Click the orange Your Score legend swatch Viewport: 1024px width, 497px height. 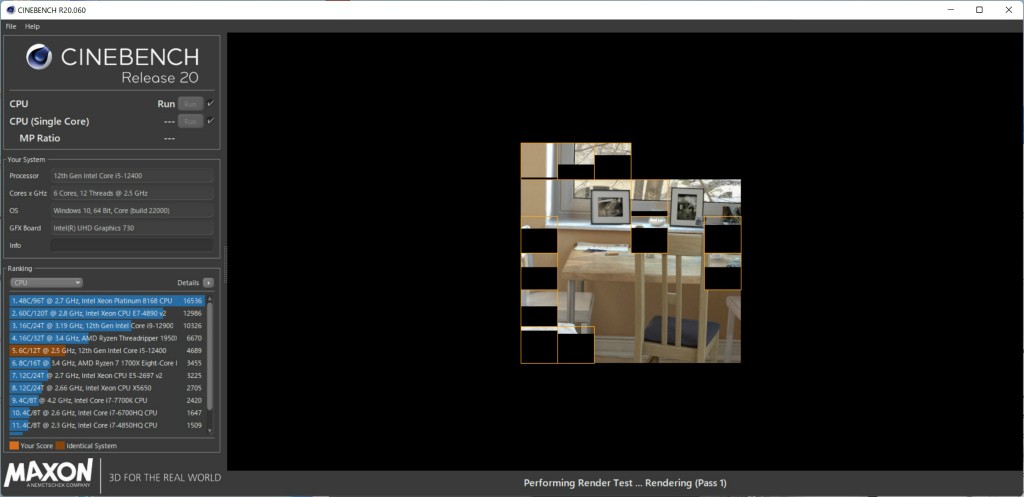(14, 446)
